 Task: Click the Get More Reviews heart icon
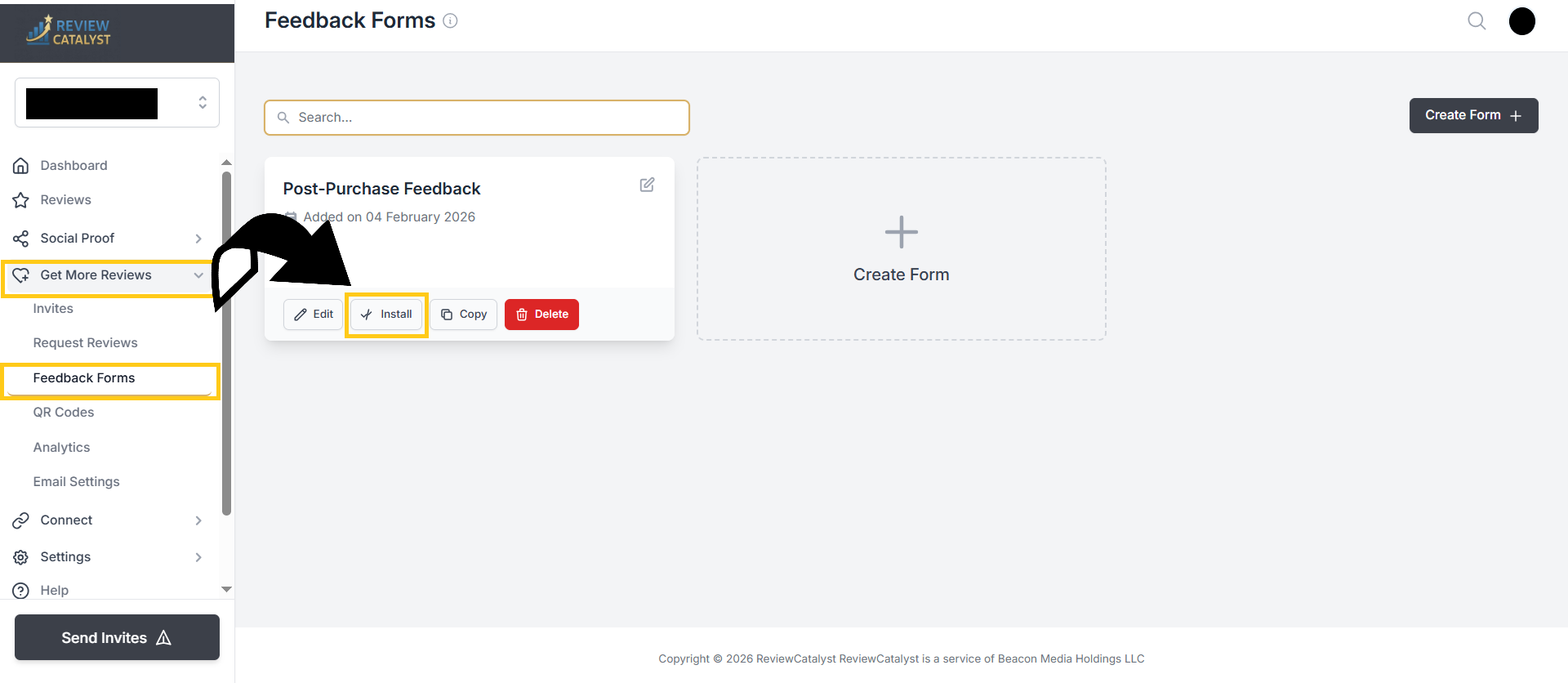(21, 275)
